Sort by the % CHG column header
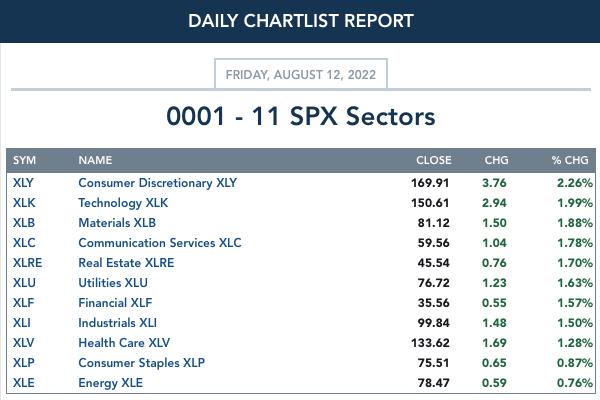This screenshot has height=400, width=600. coord(570,160)
